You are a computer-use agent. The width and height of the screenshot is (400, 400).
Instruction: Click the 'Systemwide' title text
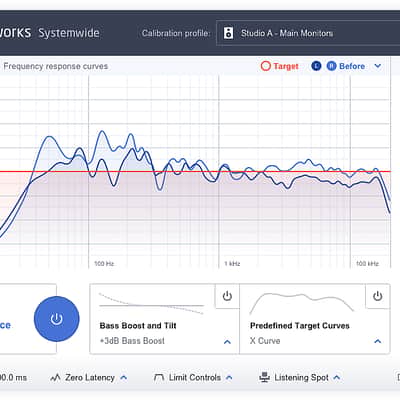pyautogui.click(x=69, y=33)
